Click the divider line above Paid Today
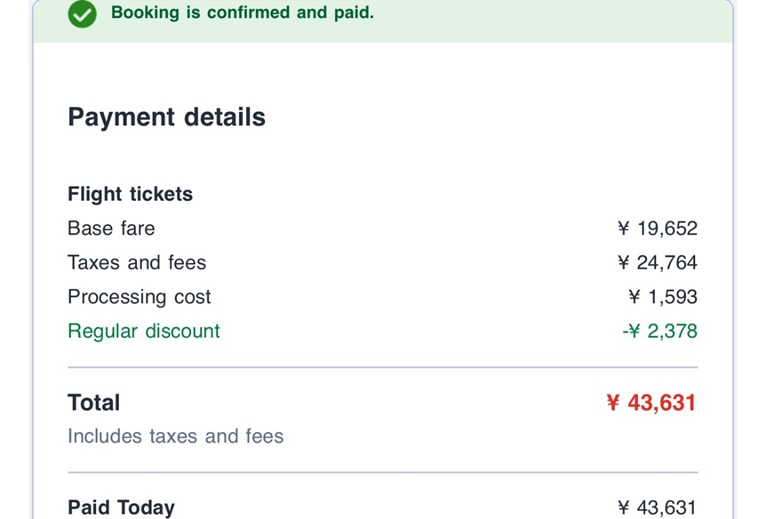This screenshot has width=766, height=519. [x=383, y=472]
